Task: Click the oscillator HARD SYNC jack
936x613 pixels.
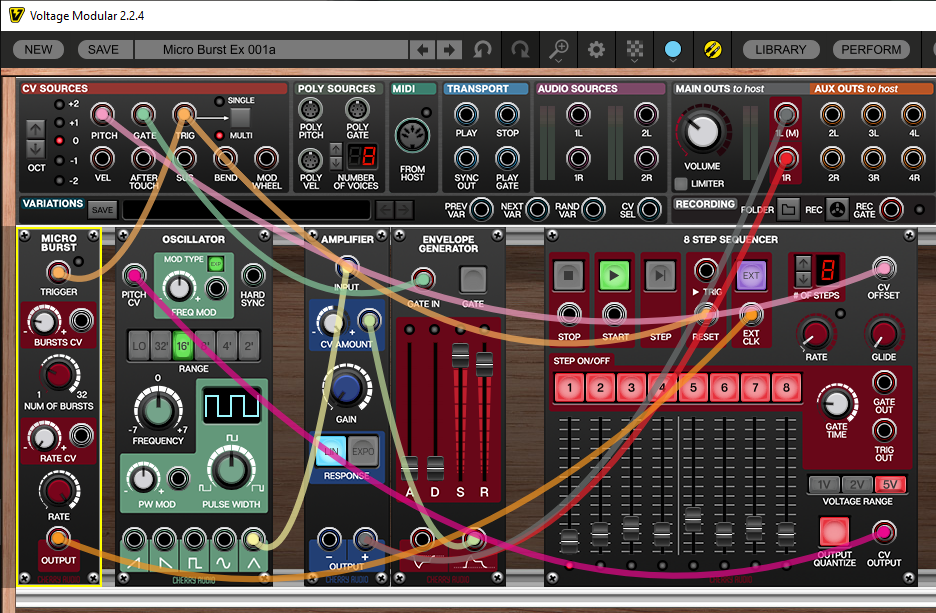Action: (x=253, y=276)
